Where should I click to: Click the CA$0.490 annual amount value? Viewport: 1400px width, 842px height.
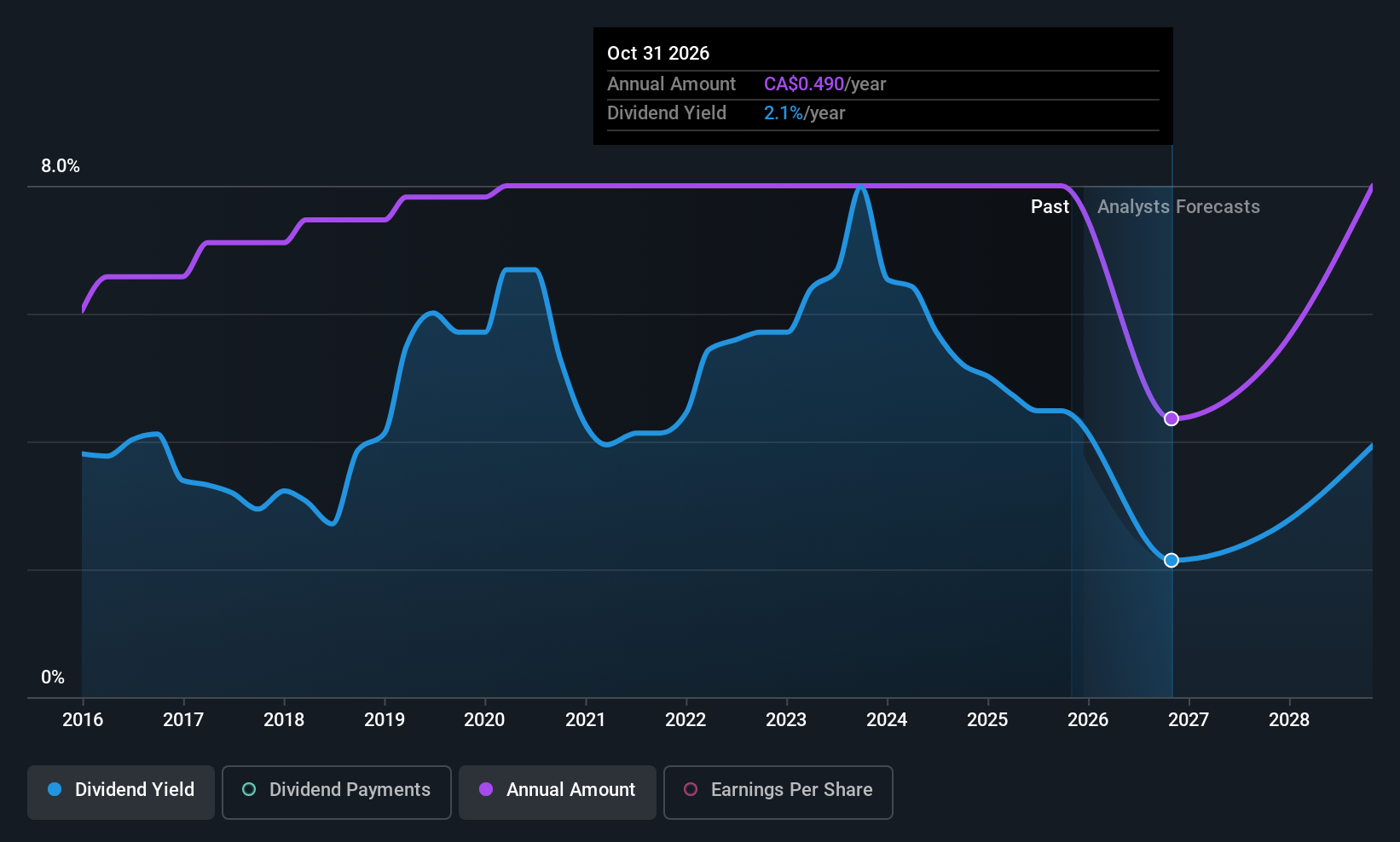pos(803,84)
